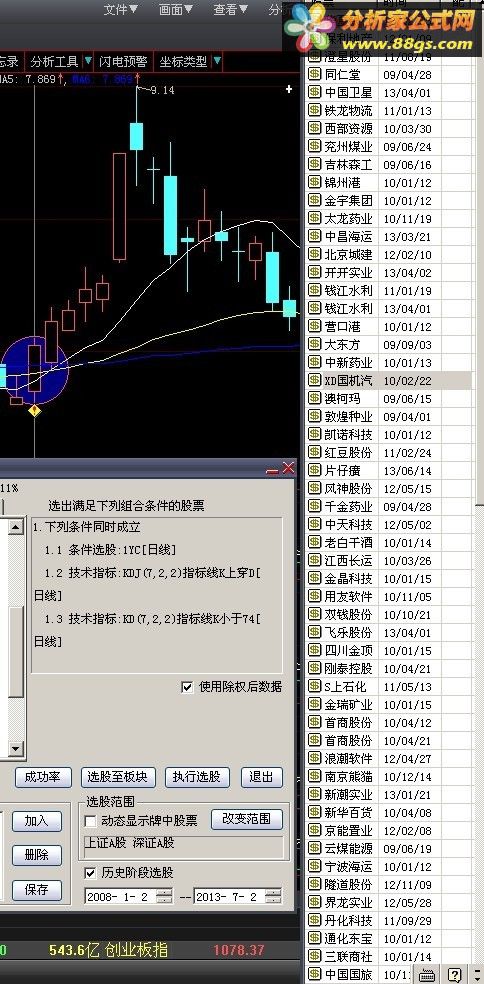Open the 分析工具 dropdown arrow
The image size is (484, 984).
(x=89, y=61)
